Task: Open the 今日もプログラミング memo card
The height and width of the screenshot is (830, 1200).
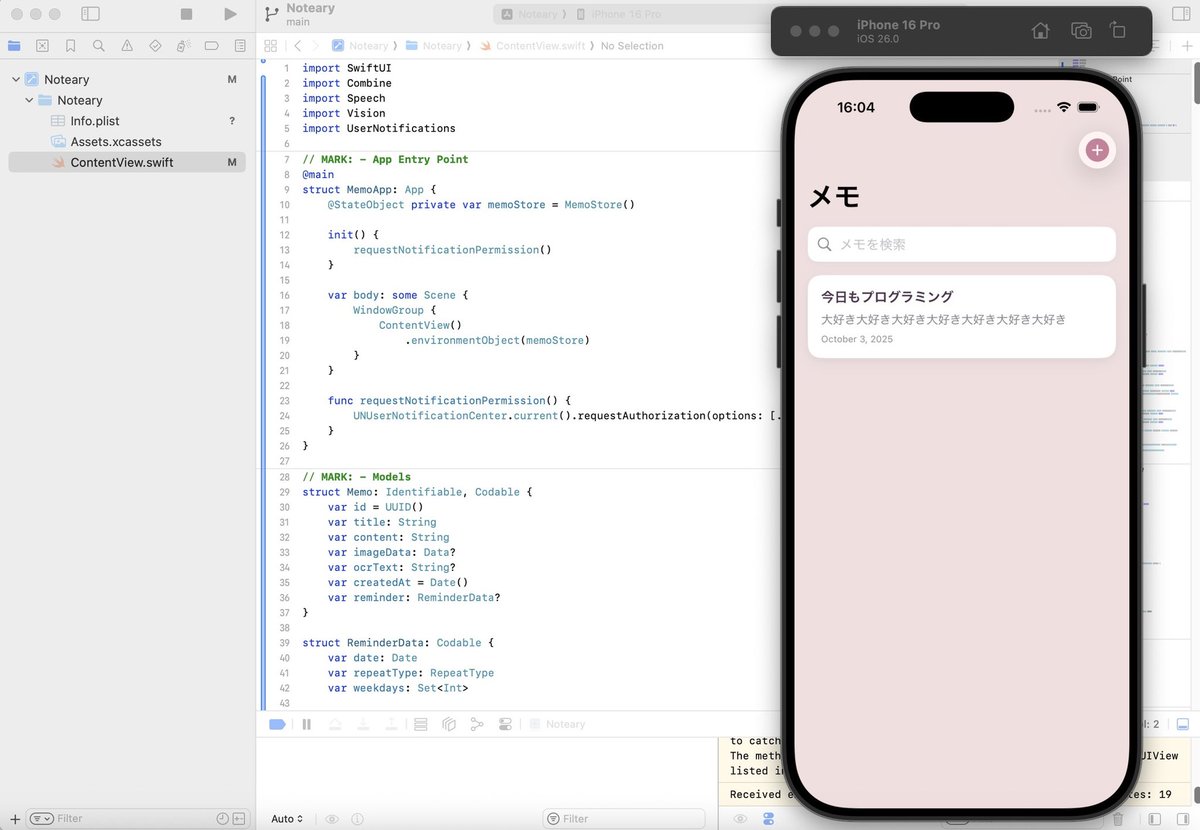Action: tap(961, 316)
